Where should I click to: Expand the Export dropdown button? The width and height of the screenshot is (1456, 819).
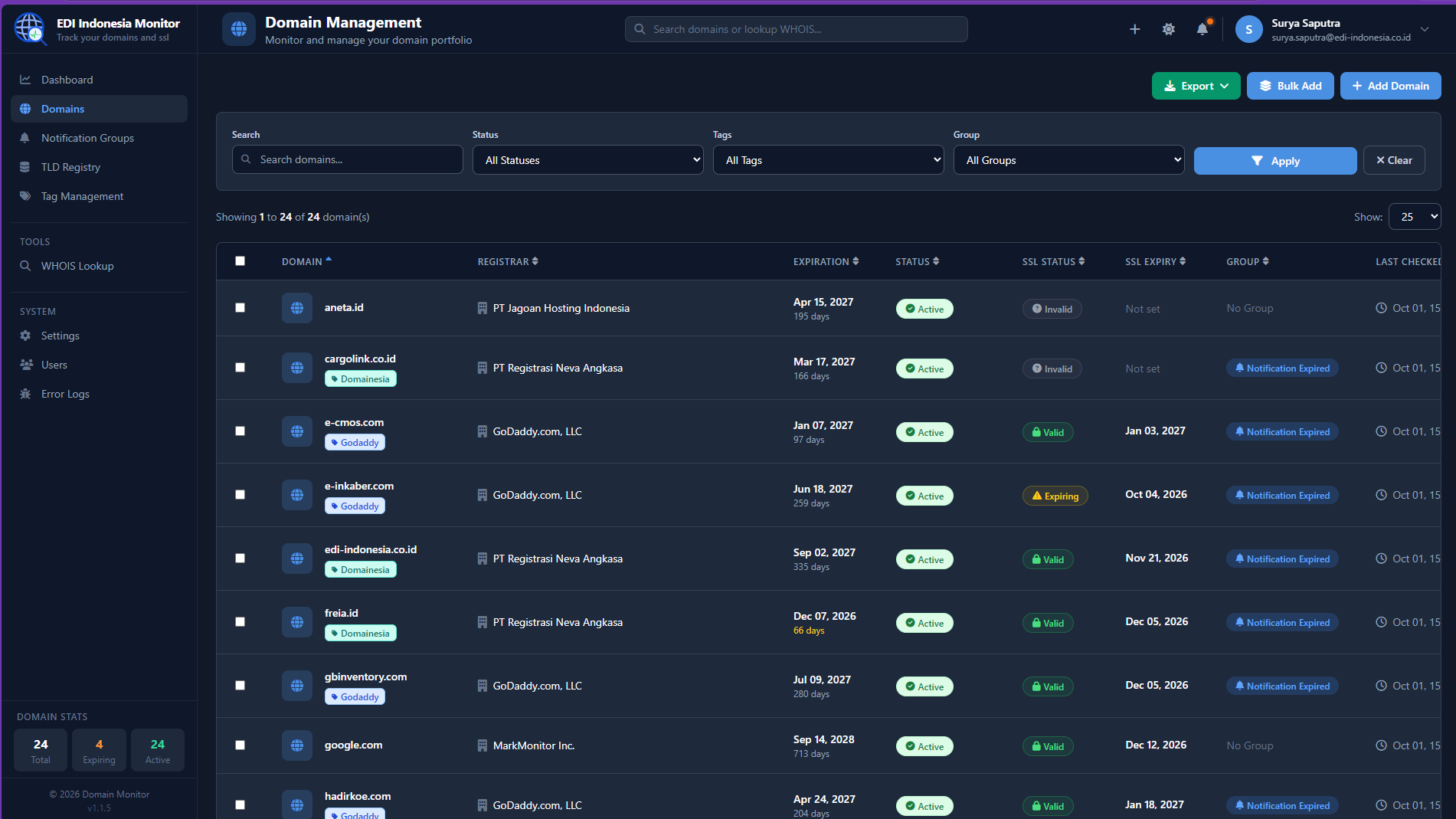(1196, 86)
